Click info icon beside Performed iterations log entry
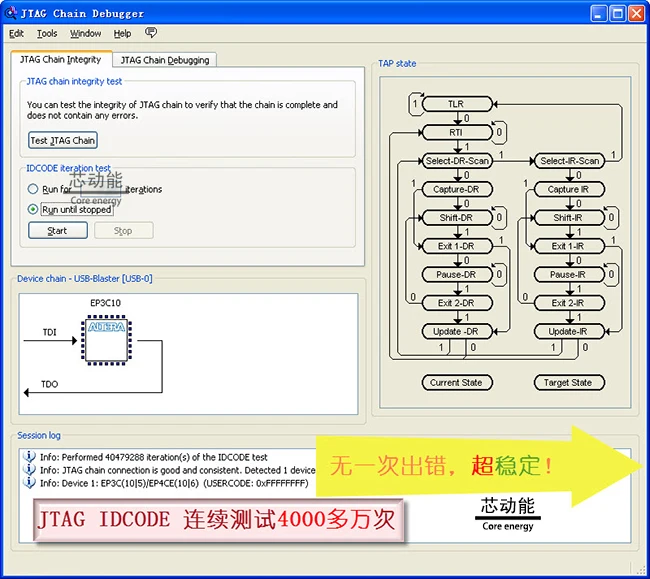The image size is (650, 579). click(29, 456)
